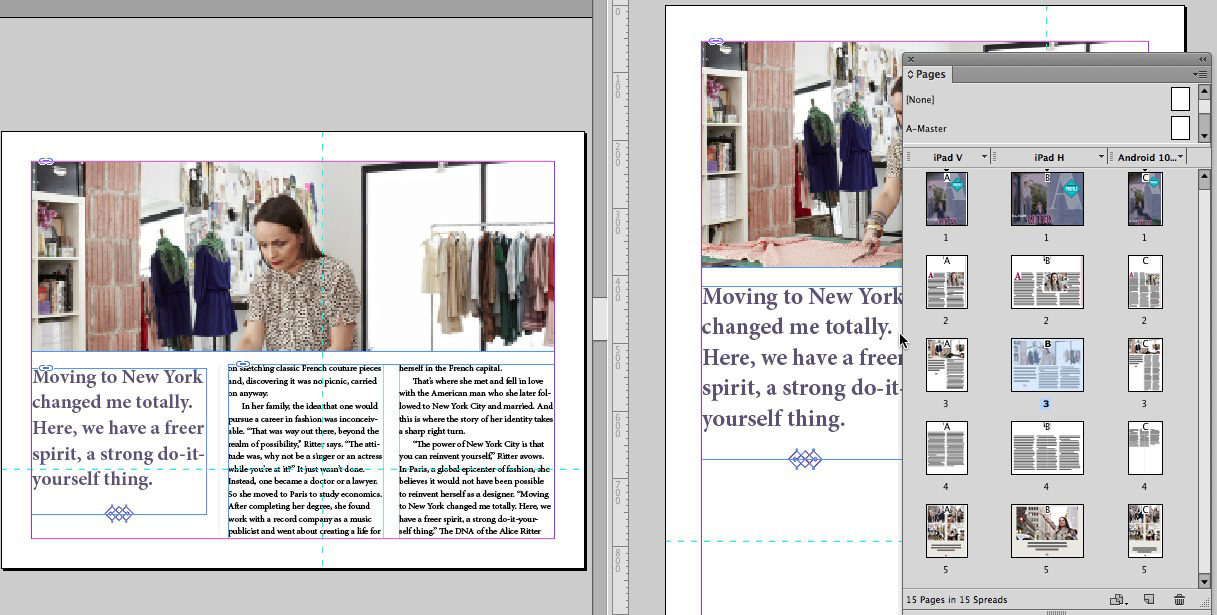
Task: Open the Android 10 layout dropdown
Action: pos(1181,157)
